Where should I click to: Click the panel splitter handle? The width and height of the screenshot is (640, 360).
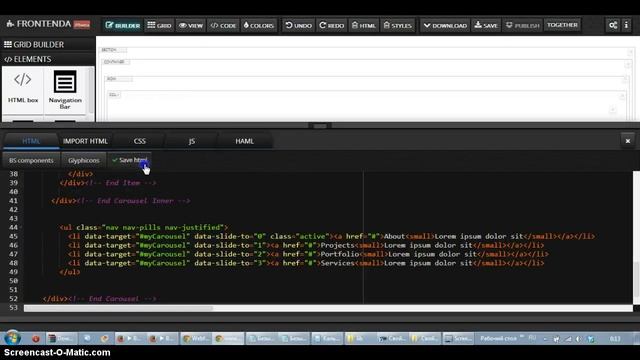320,125
